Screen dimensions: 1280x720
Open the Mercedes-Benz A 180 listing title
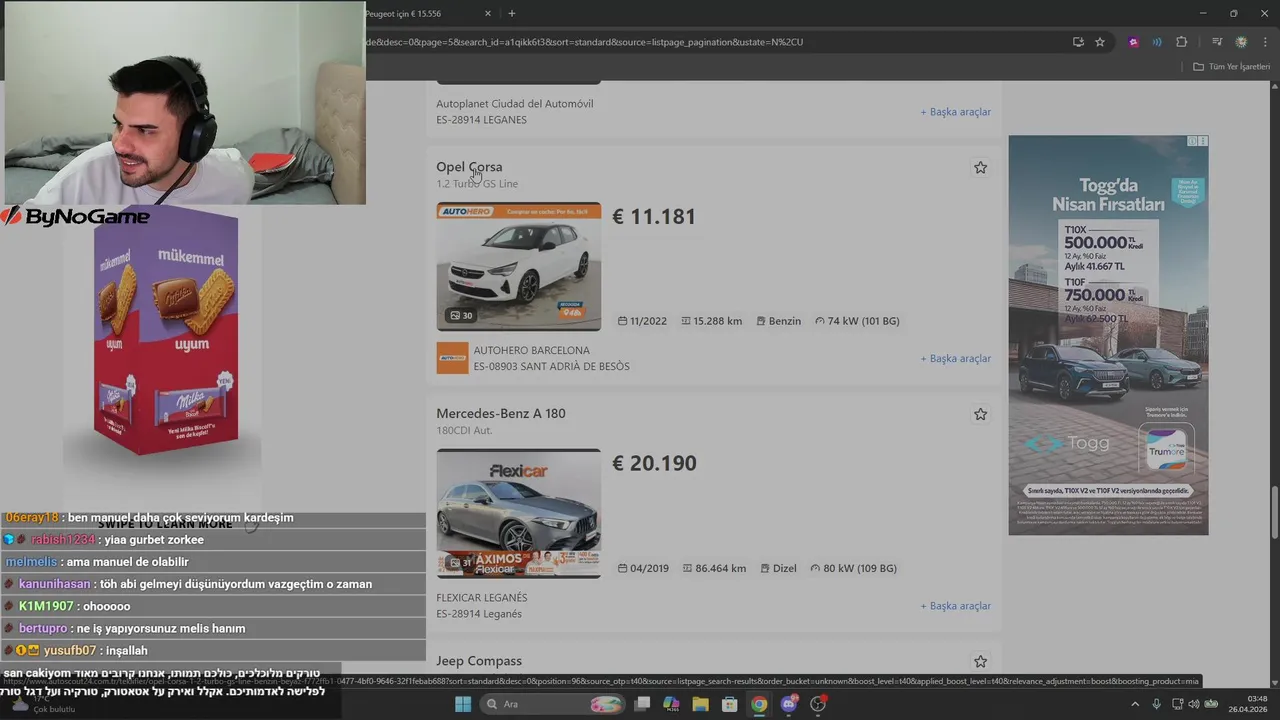[501, 414]
